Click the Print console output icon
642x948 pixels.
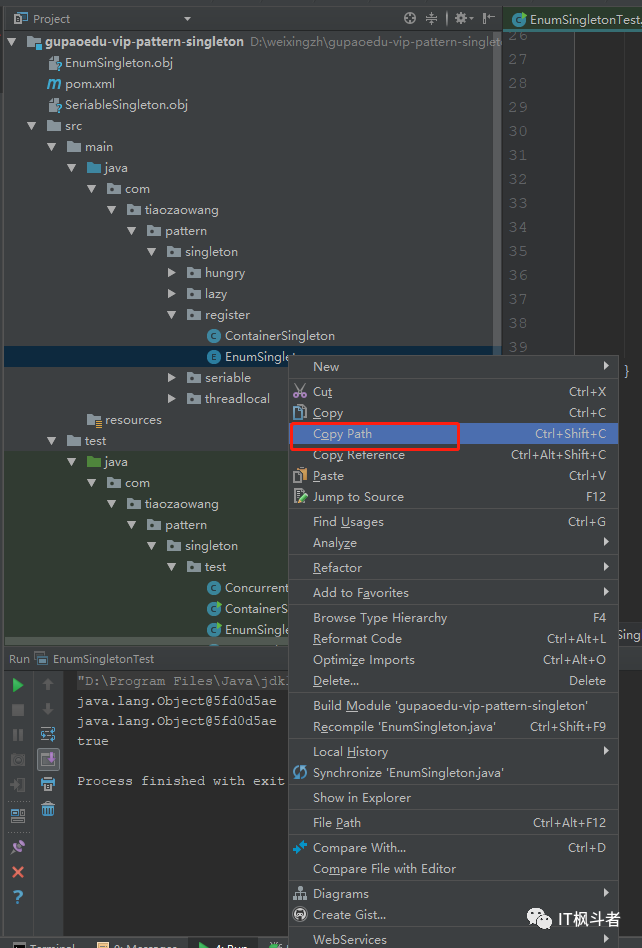coord(48,784)
